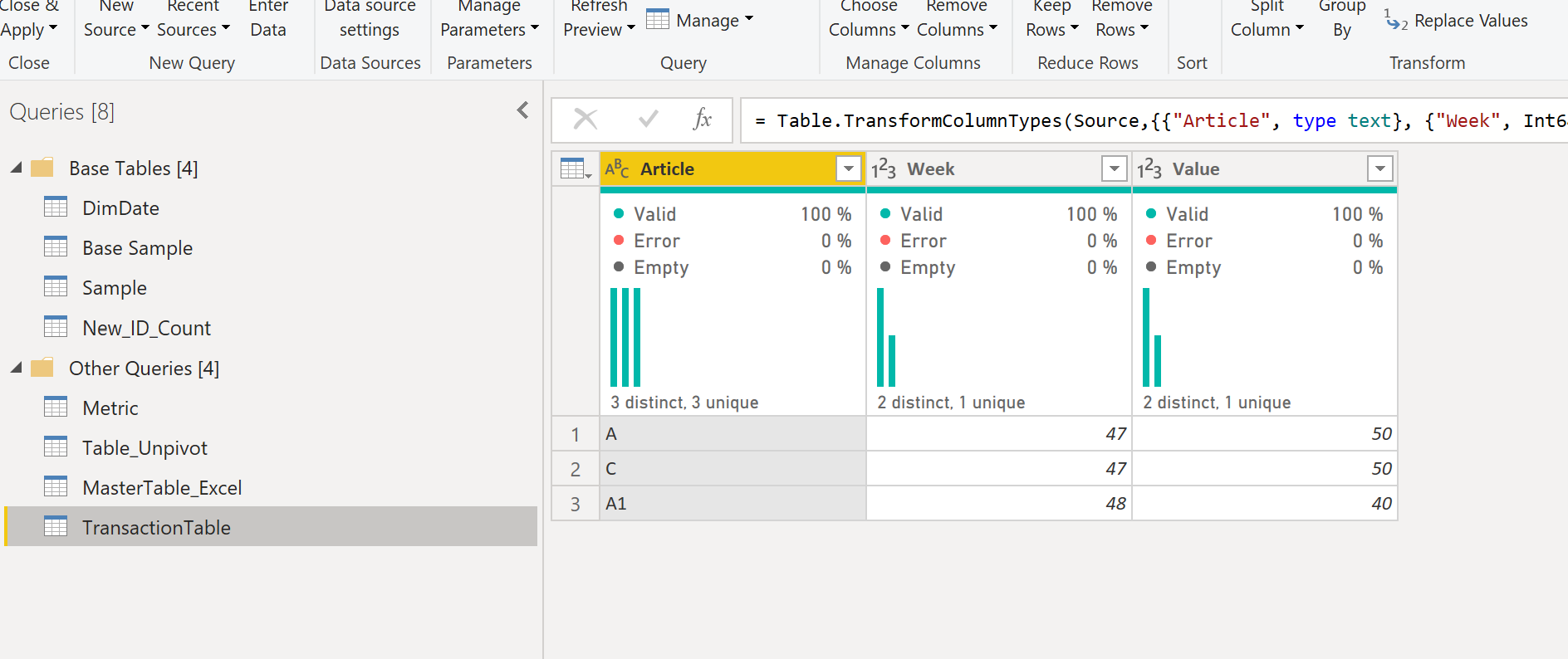Screen dimensions: 1568x659
Task: Open the Choose Columns dropdown
Action: [869, 18]
